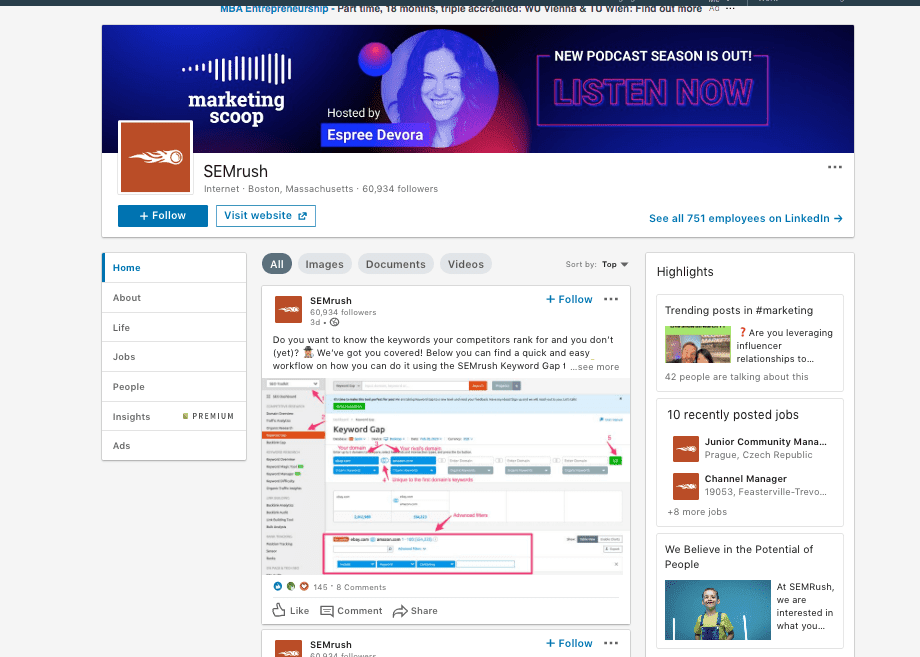The height and width of the screenshot is (657, 920).
Task: Open the three-dot menu in the company header
Action: (x=834, y=167)
